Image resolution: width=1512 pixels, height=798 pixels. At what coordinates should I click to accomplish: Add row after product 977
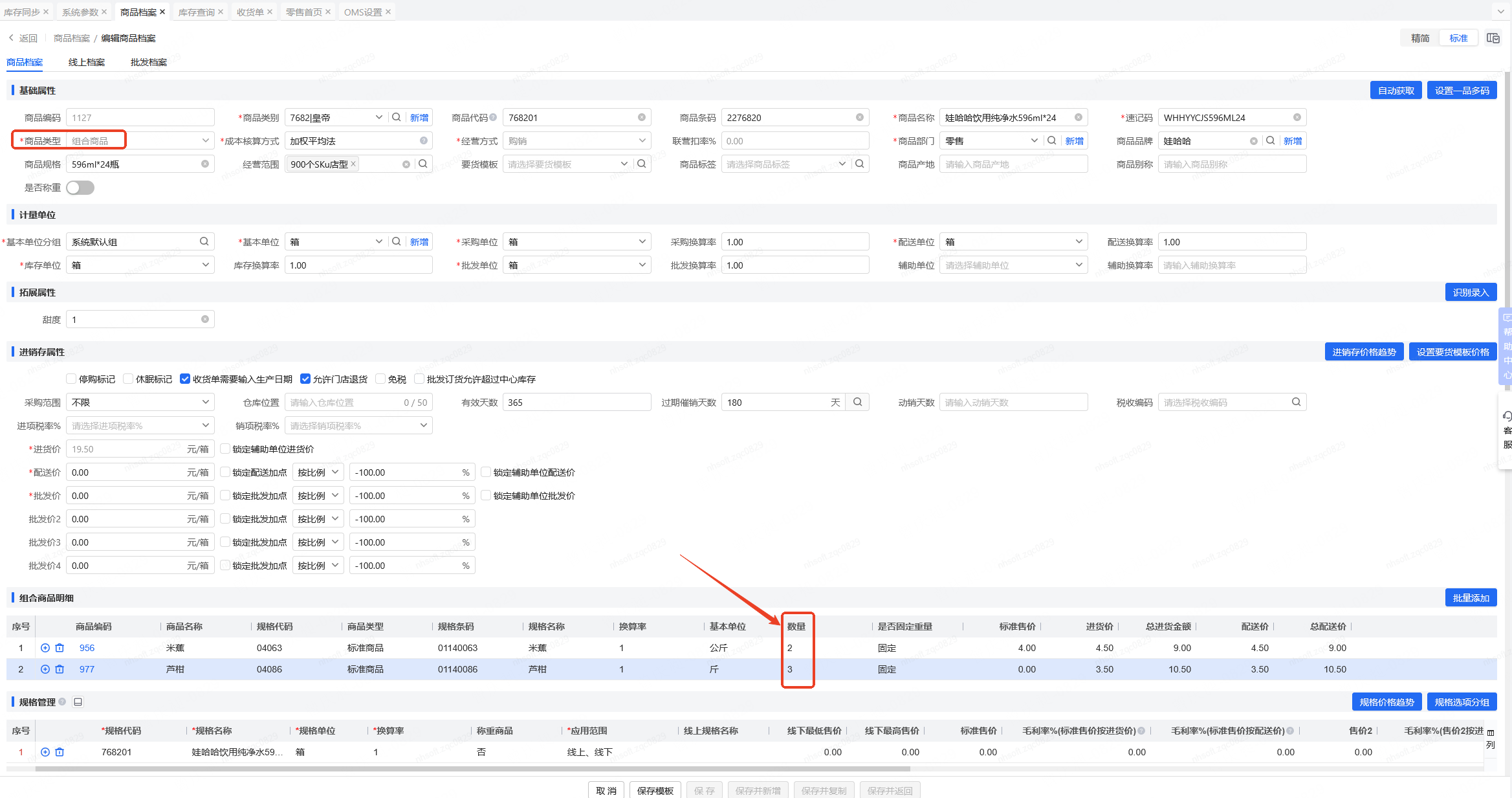[45, 669]
